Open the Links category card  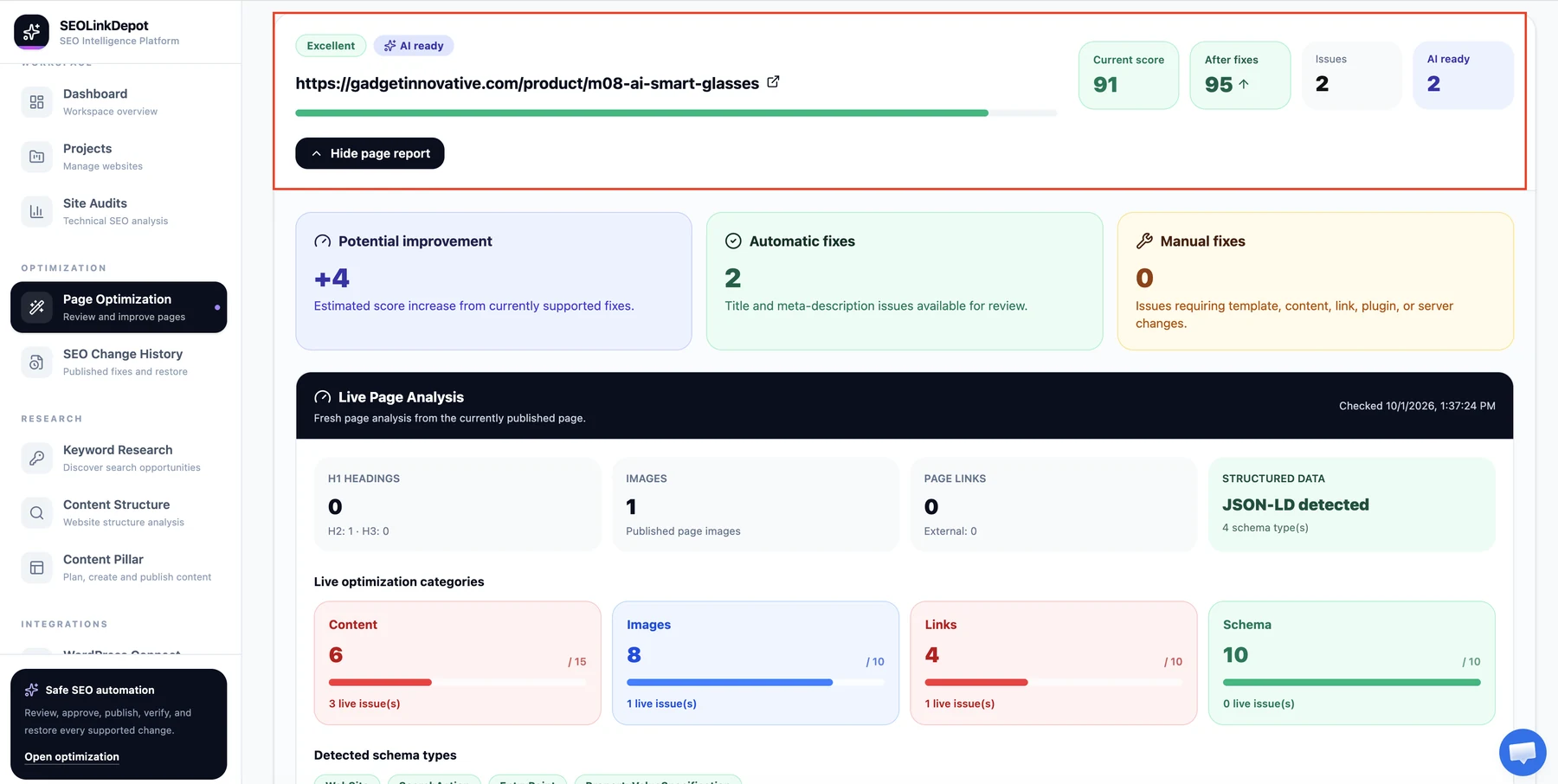click(x=1053, y=663)
